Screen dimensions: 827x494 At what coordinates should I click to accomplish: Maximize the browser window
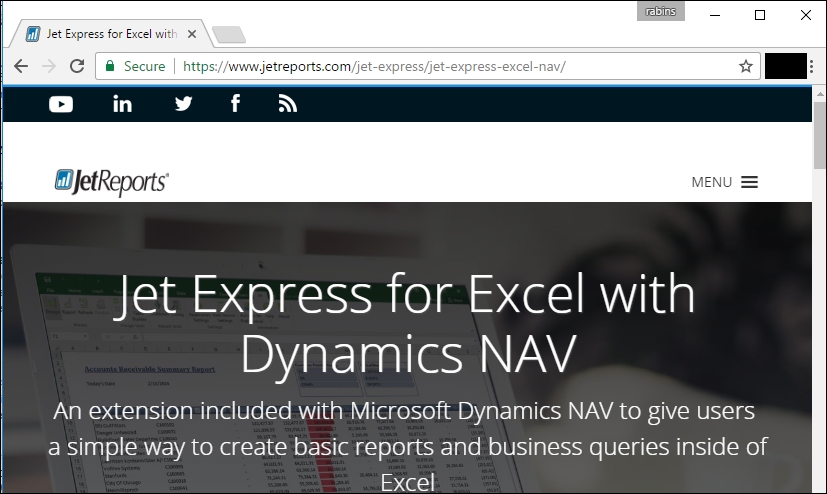[760, 15]
